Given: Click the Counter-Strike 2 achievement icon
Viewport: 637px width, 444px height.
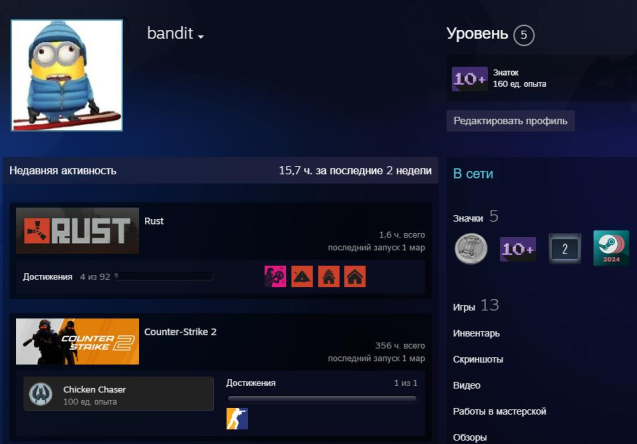Looking at the screenshot, I should click(237, 418).
